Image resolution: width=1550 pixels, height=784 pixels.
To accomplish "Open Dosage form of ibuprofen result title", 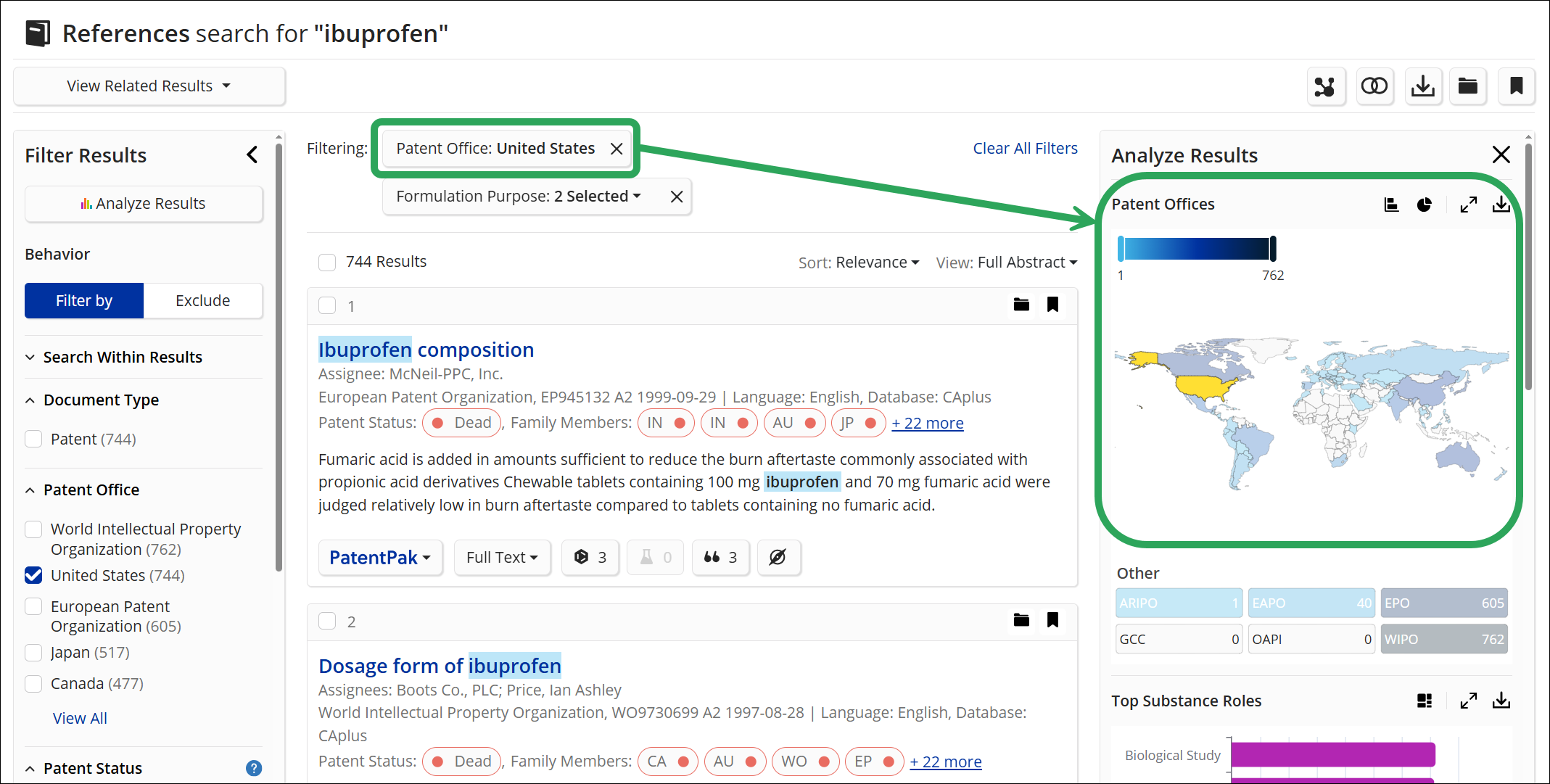I will click(440, 666).
